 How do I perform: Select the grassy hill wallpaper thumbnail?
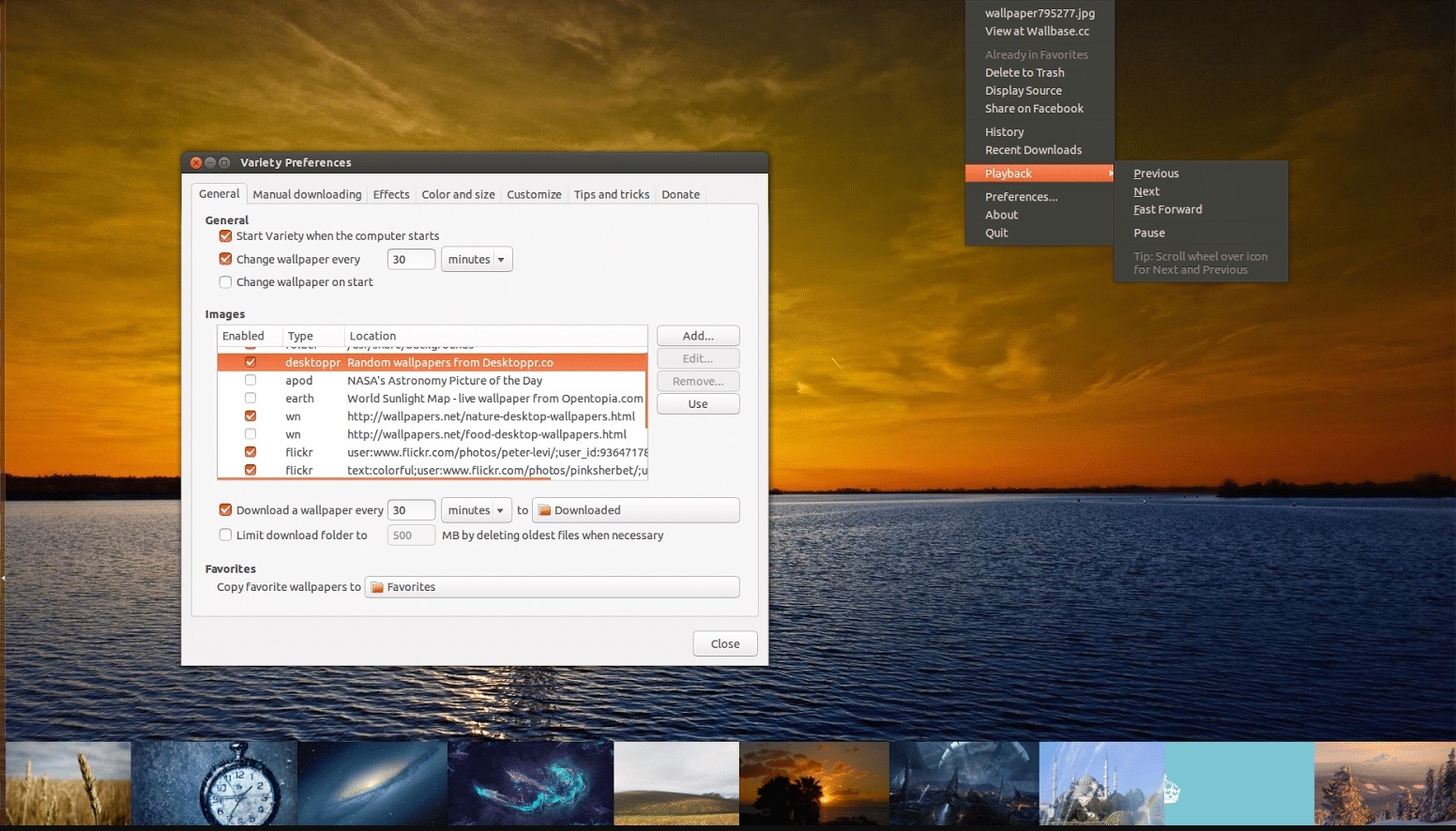[x=676, y=783]
